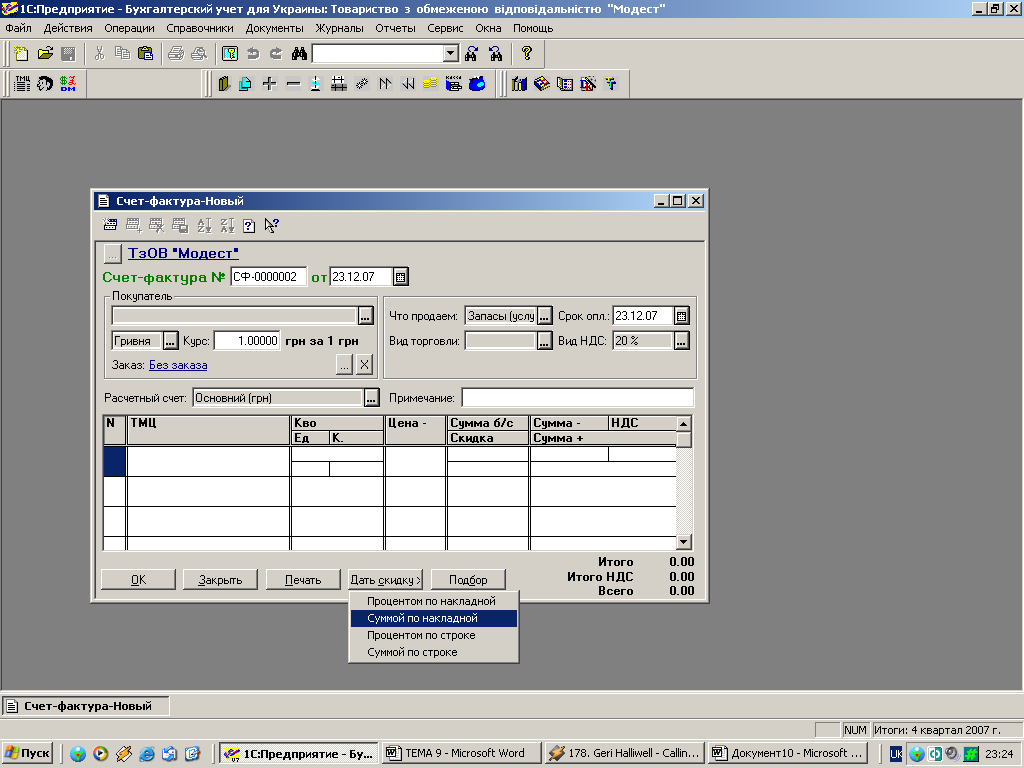Click the Open folder icon
This screenshot has height=768, width=1024.
[x=45, y=54]
